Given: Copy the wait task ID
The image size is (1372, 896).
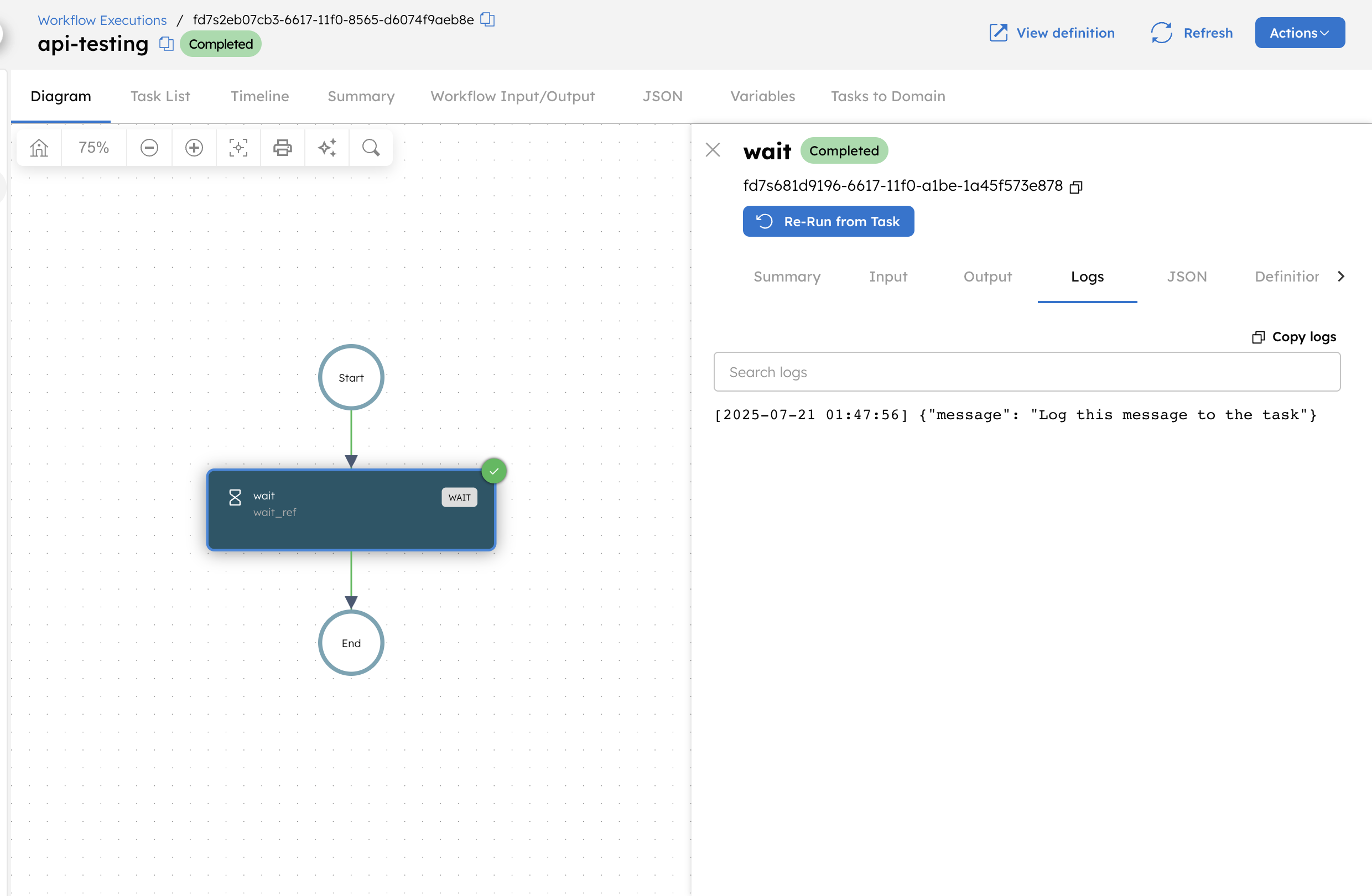Looking at the screenshot, I should coord(1075,187).
